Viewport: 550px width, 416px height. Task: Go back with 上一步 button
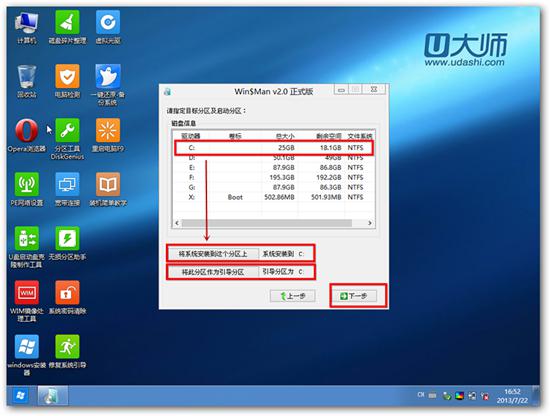coord(293,296)
